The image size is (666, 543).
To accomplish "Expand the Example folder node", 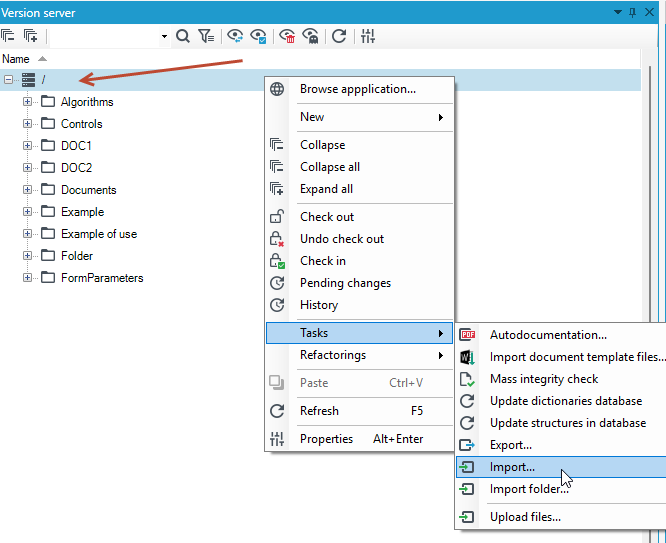I will click(x=27, y=212).
